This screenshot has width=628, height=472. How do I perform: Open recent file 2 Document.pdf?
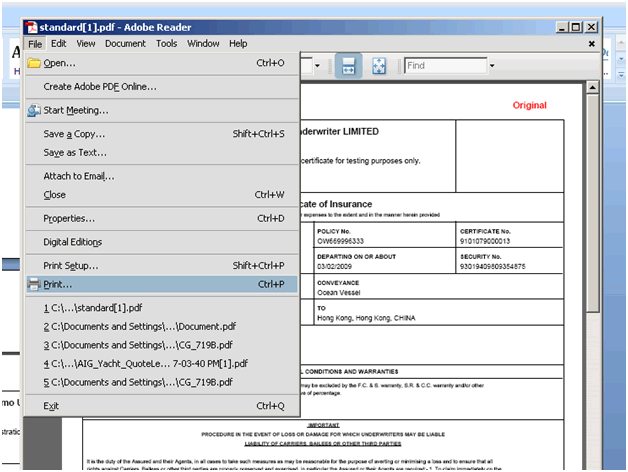(x=162, y=327)
